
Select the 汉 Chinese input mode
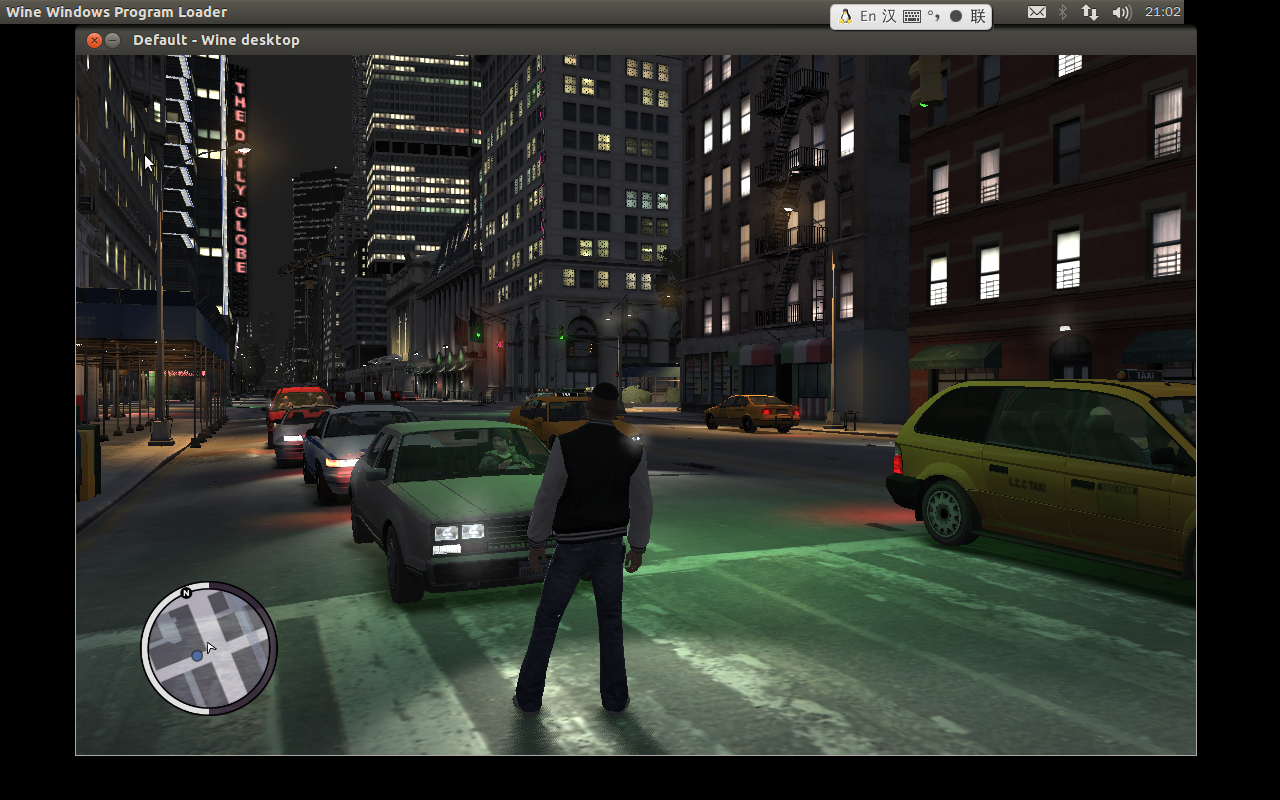[889, 16]
